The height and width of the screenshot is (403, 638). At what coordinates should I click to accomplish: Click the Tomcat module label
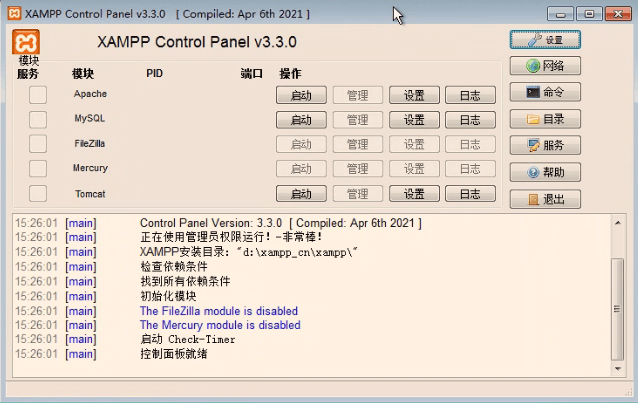coord(90,194)
